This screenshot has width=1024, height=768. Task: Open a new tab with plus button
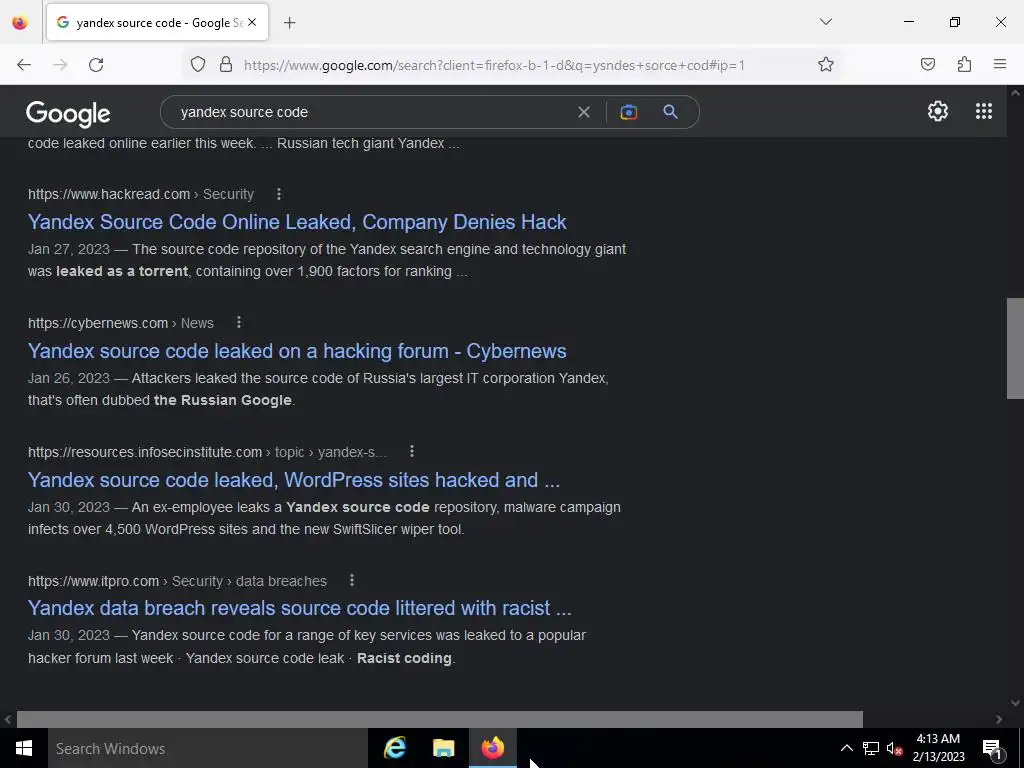[289, 23]
